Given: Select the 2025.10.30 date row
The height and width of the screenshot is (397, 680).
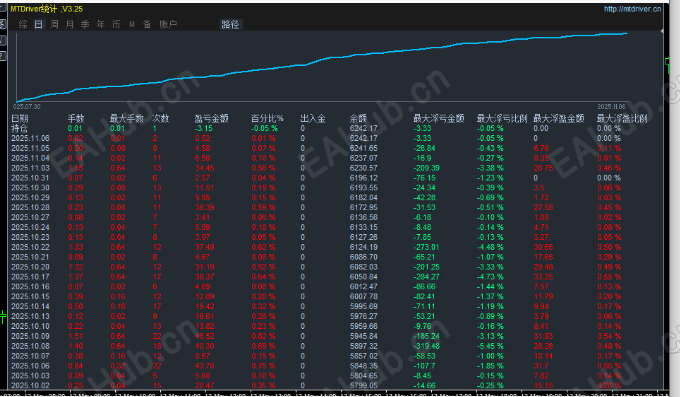Looking at the screenshot, I should click(x=30, y=188).
